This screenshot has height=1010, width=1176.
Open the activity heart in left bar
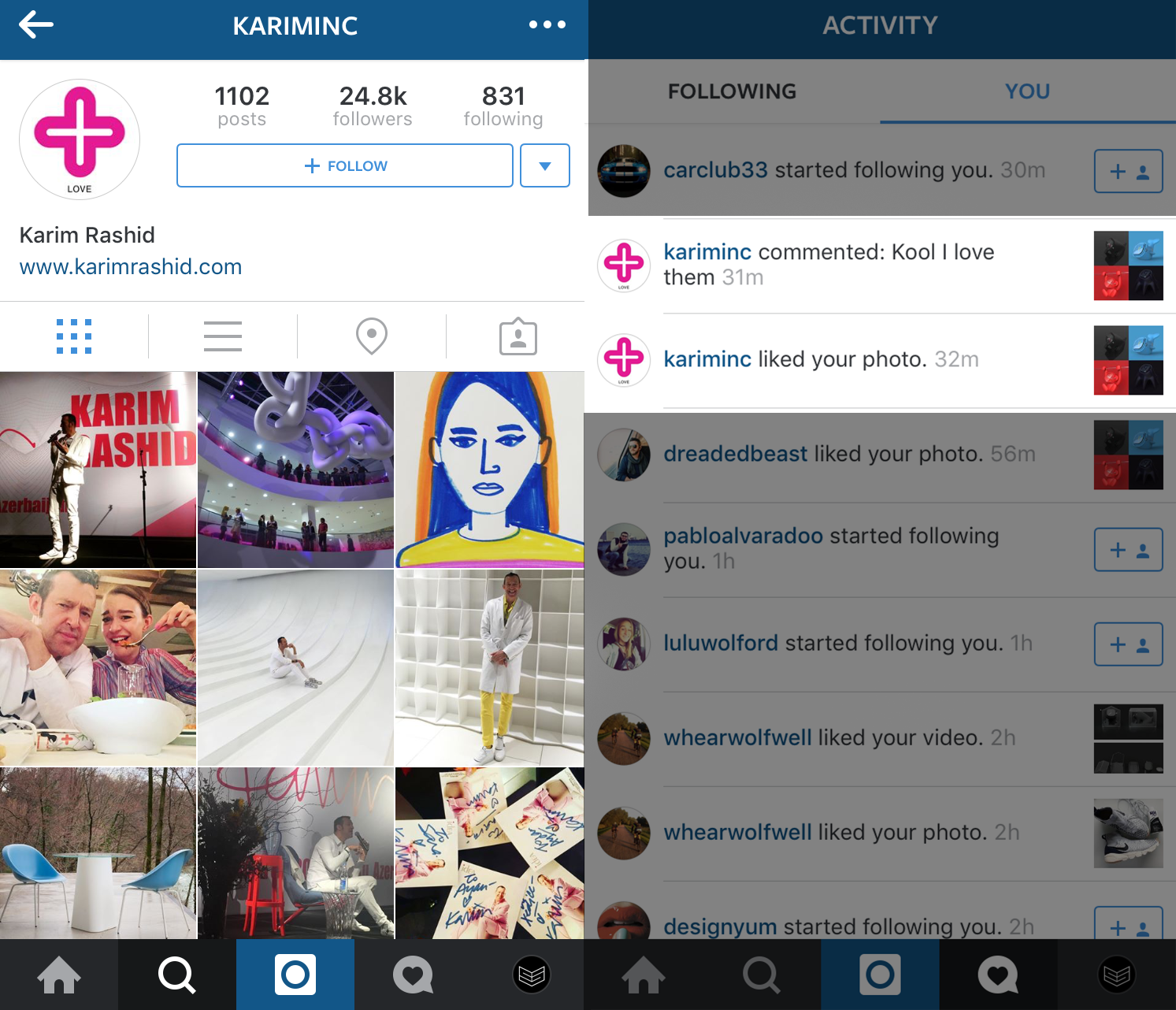pyautogui.click(x=413, y=975)
